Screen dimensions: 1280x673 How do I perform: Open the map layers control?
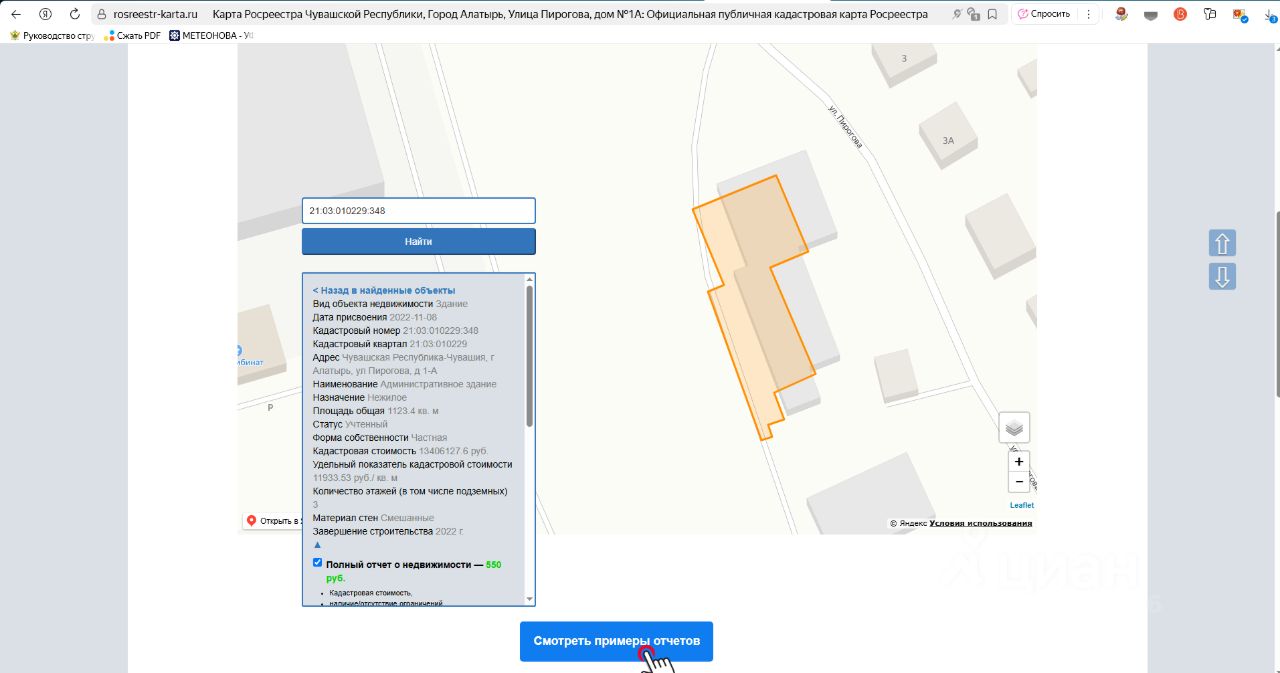tap(1014, 427)
